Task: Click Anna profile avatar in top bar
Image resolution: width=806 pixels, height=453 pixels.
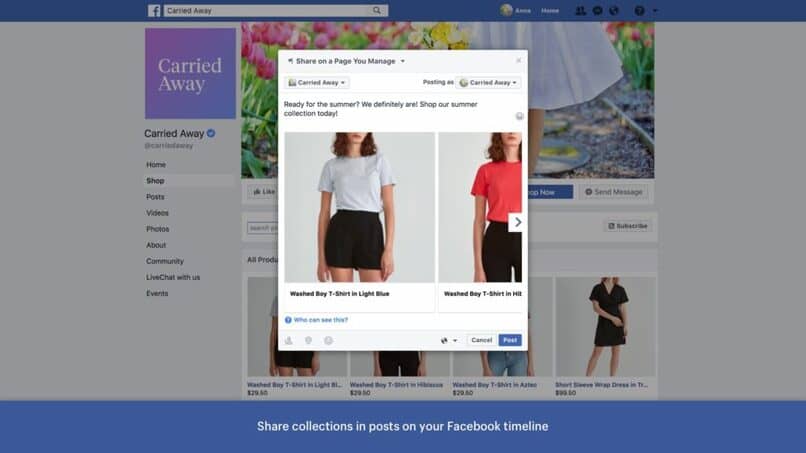Action: coord(506,10)
